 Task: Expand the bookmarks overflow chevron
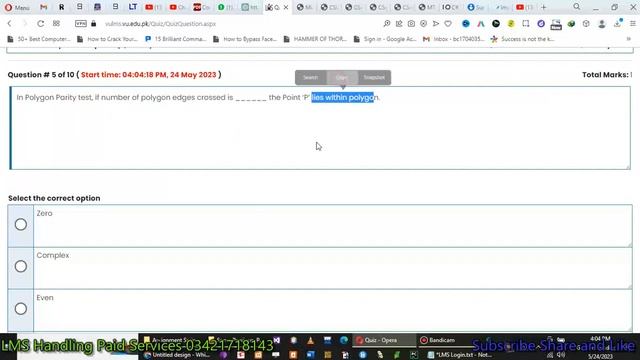pyautogui.click(x=629, y=39)
